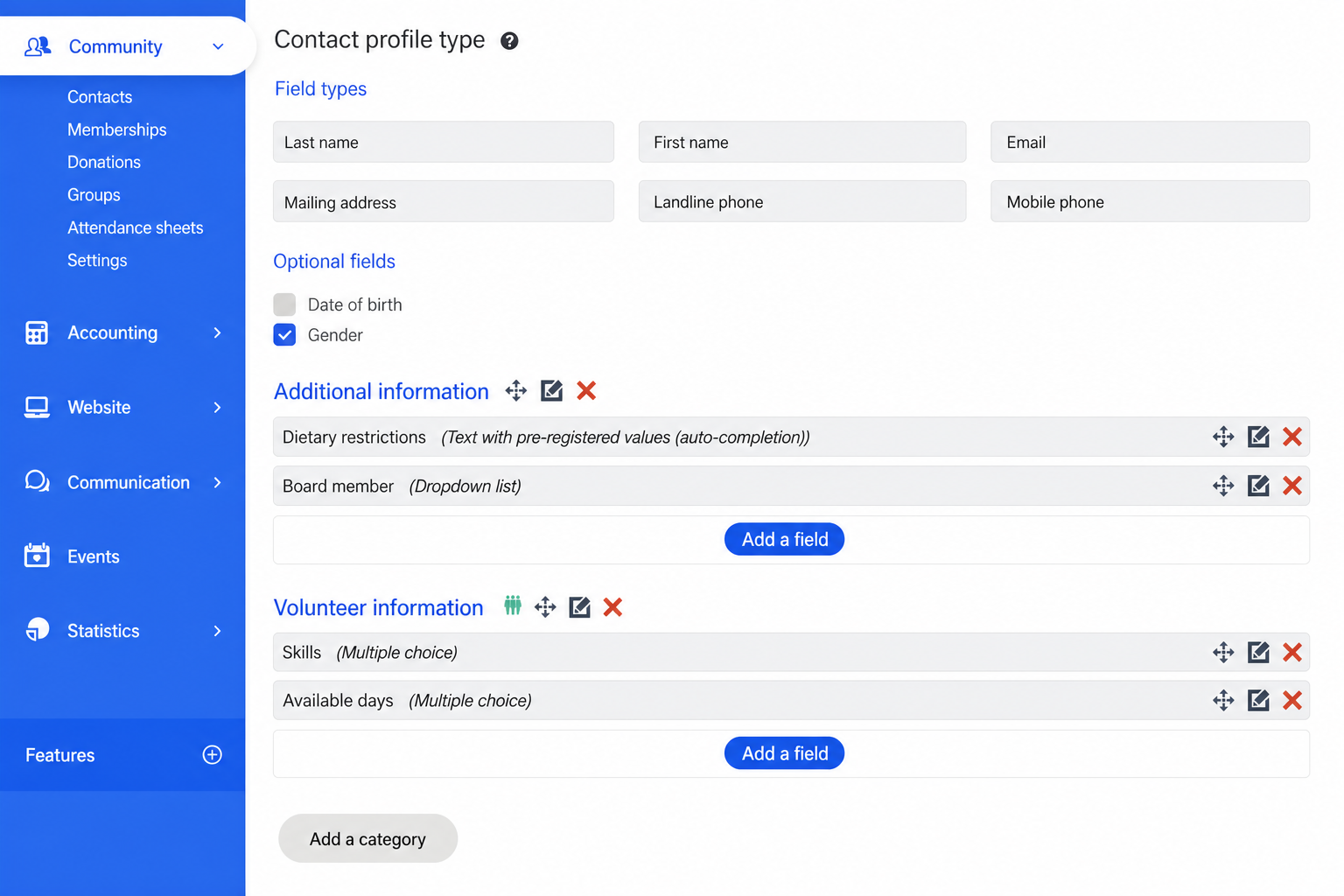The image size is (1344, 896).
Task: Delete the Board member field
Action: (1292, 486)
